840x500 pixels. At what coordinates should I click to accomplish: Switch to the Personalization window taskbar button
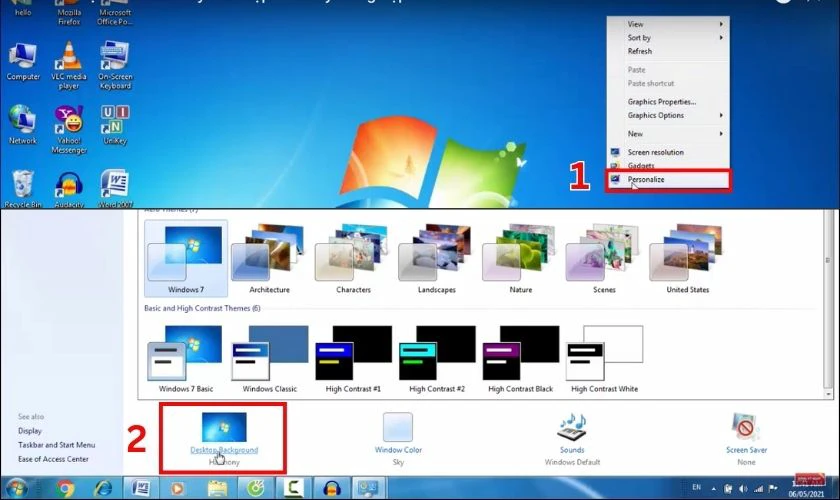pos(369,488)
